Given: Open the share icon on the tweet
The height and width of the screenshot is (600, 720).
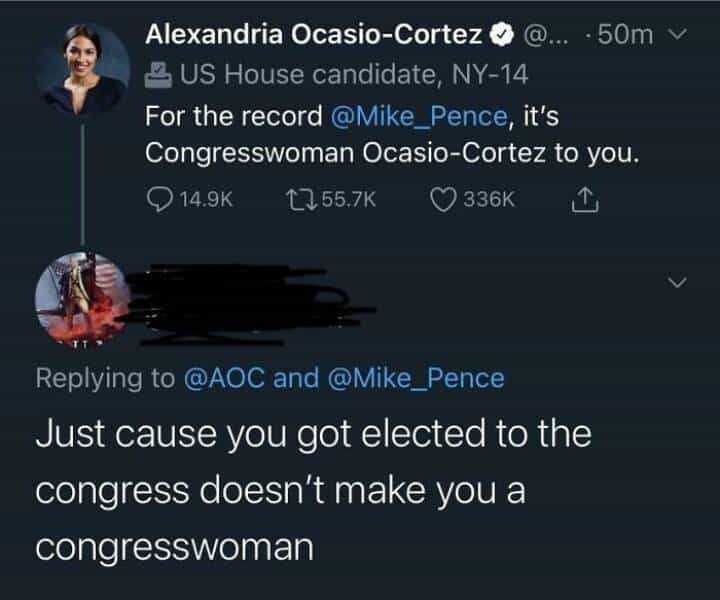Looking at the screenshot, I should pyautogui.click(x=583, y=199).
